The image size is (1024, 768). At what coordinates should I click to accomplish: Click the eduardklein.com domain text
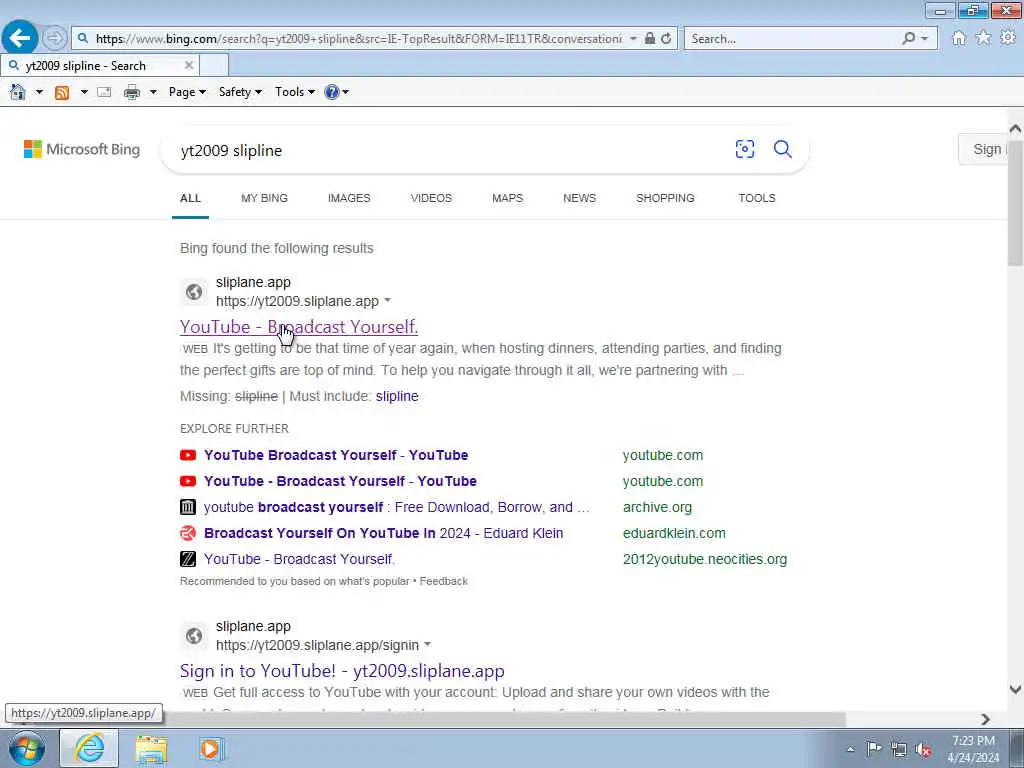[674, 534]
